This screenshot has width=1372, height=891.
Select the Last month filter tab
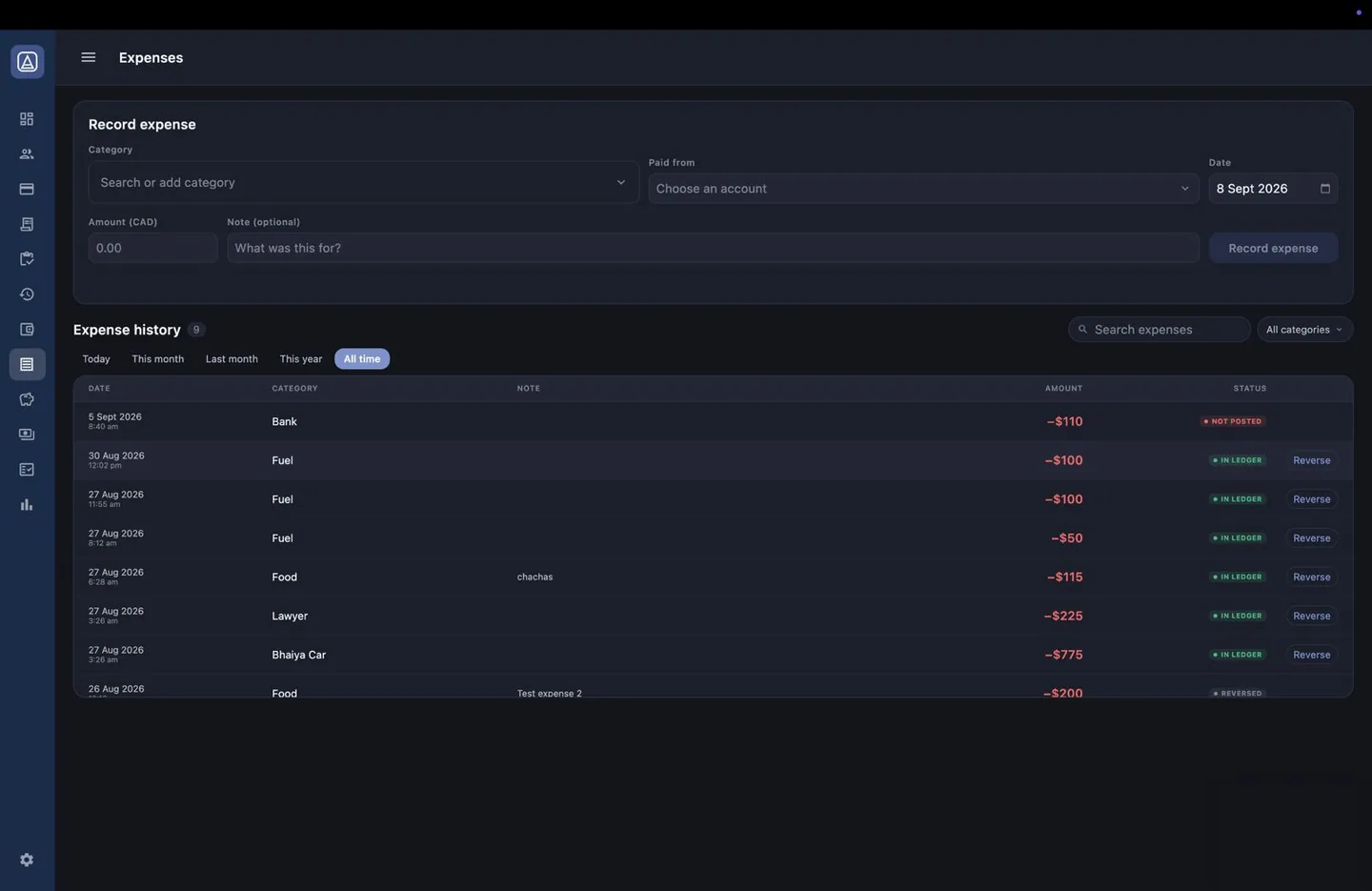pyautogui.click(x=232, y=359)
